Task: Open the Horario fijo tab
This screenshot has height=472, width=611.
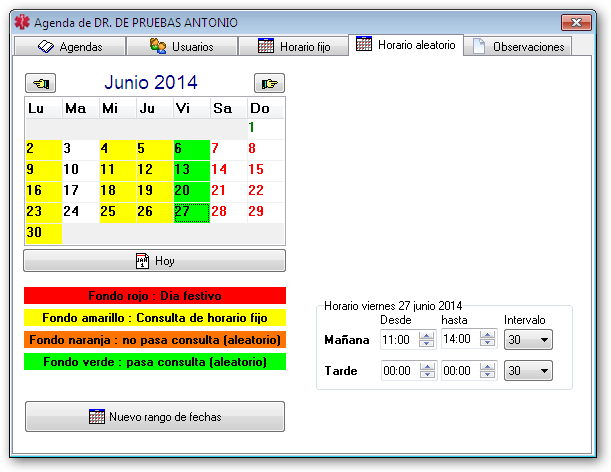Action: click(x=294, y=46)
